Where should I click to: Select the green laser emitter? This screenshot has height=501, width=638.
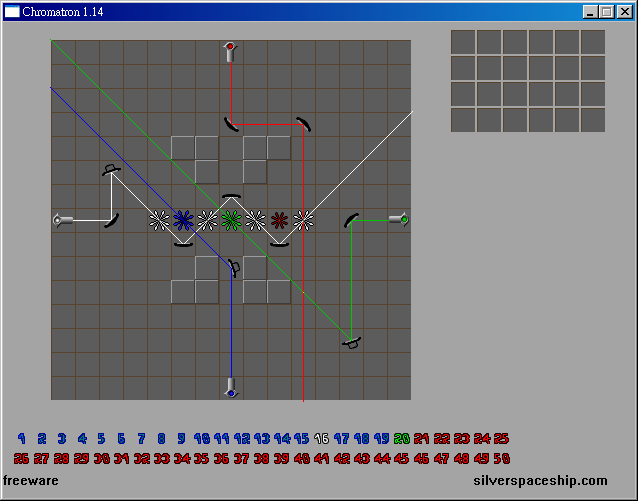point(399,220)
